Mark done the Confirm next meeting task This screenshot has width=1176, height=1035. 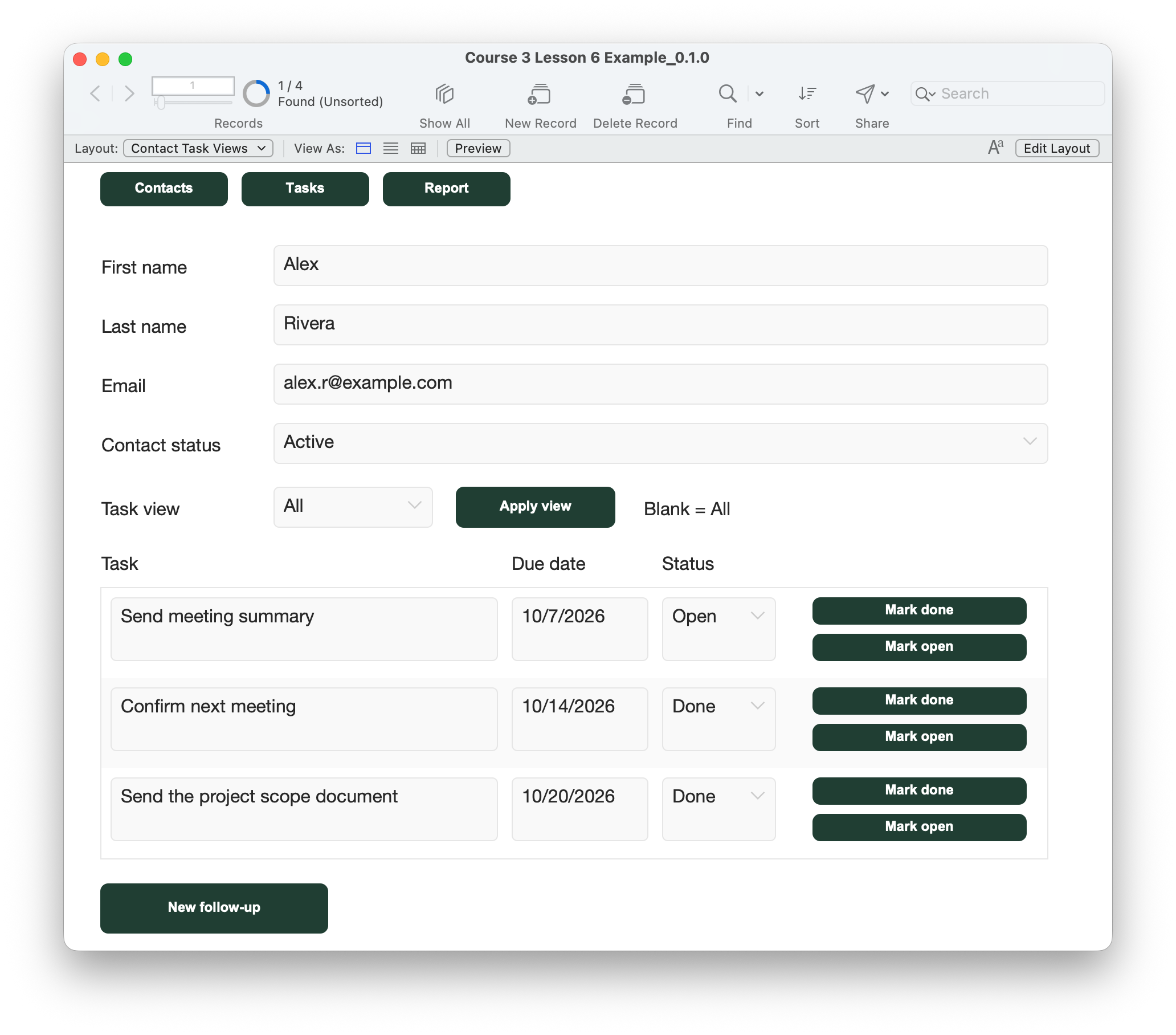click(919, 700)
